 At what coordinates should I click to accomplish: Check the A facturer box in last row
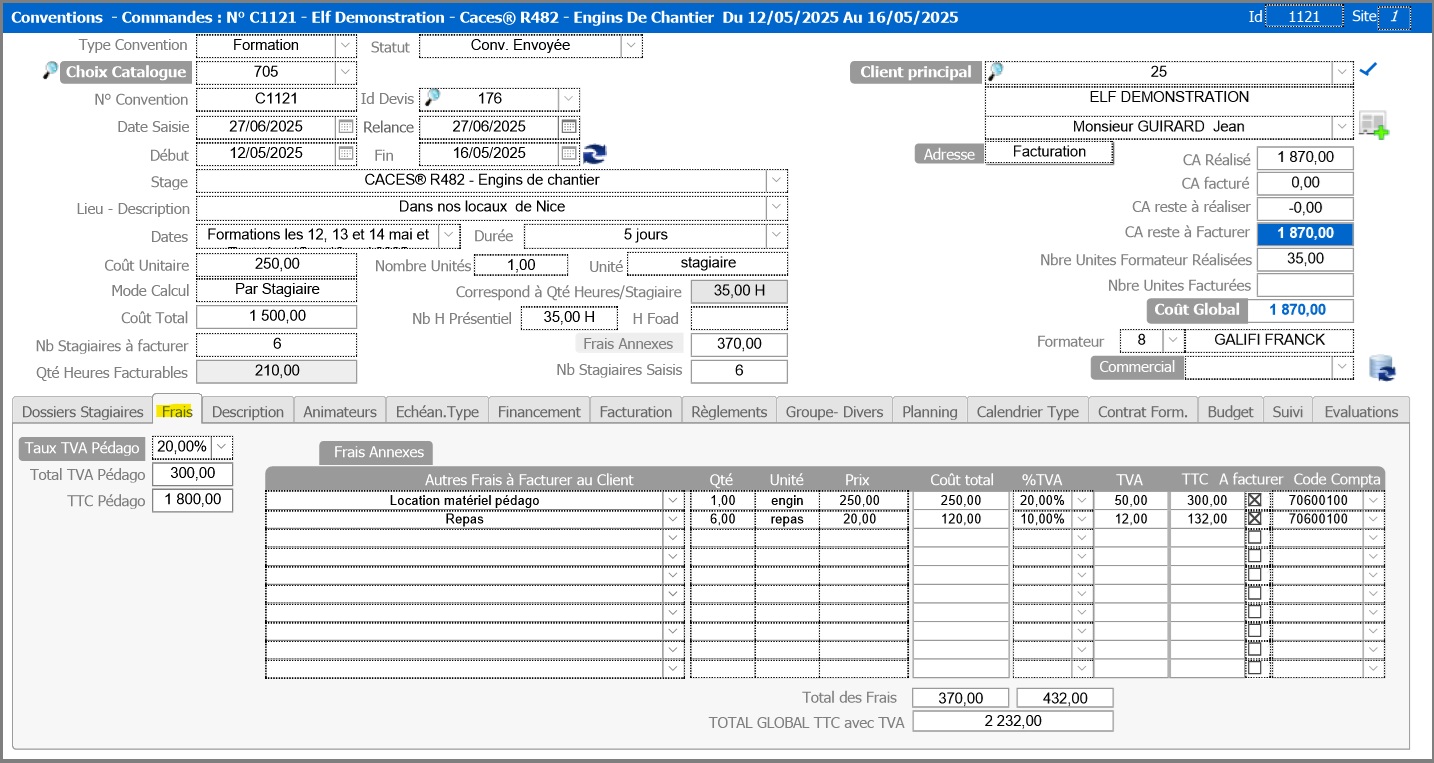pyautogui.click(x=1254, y=668)
